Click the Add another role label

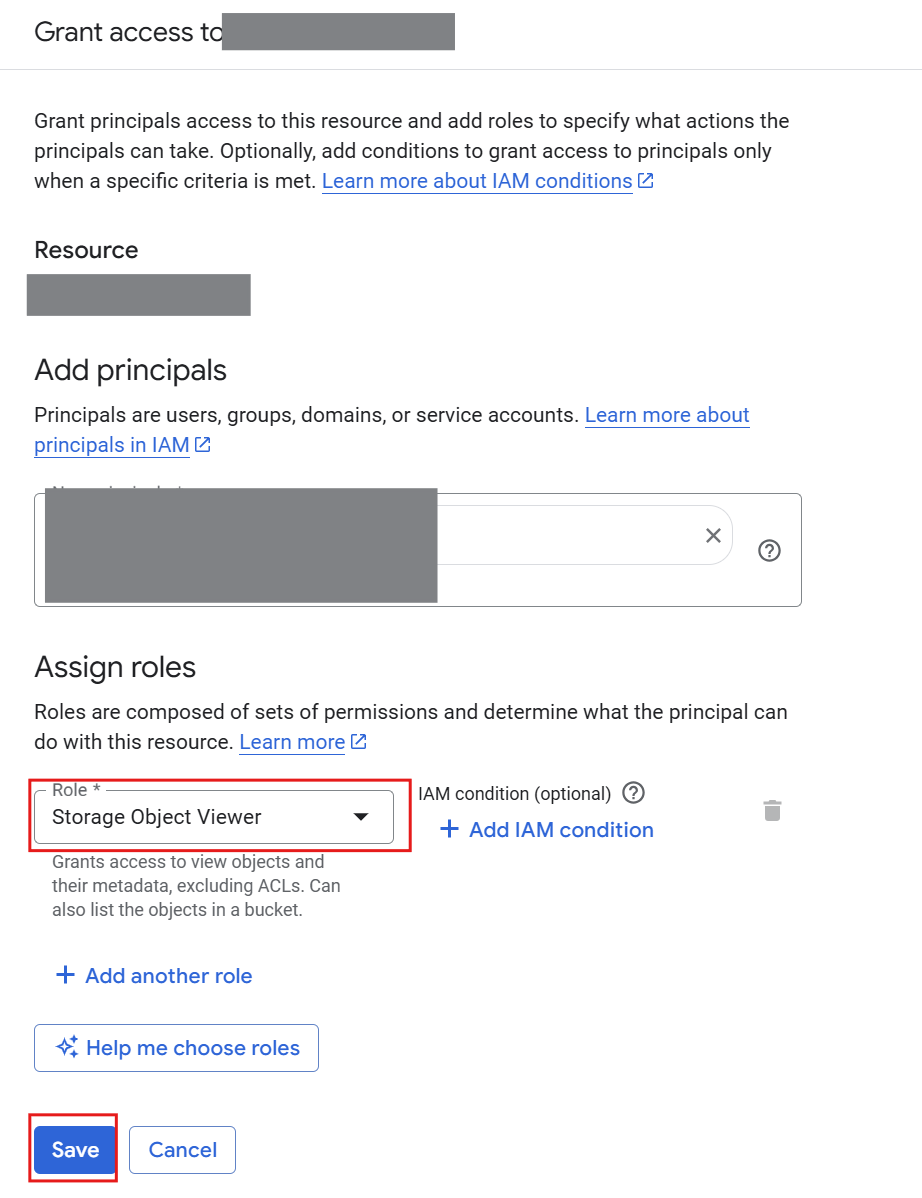(x=168, y=976)
